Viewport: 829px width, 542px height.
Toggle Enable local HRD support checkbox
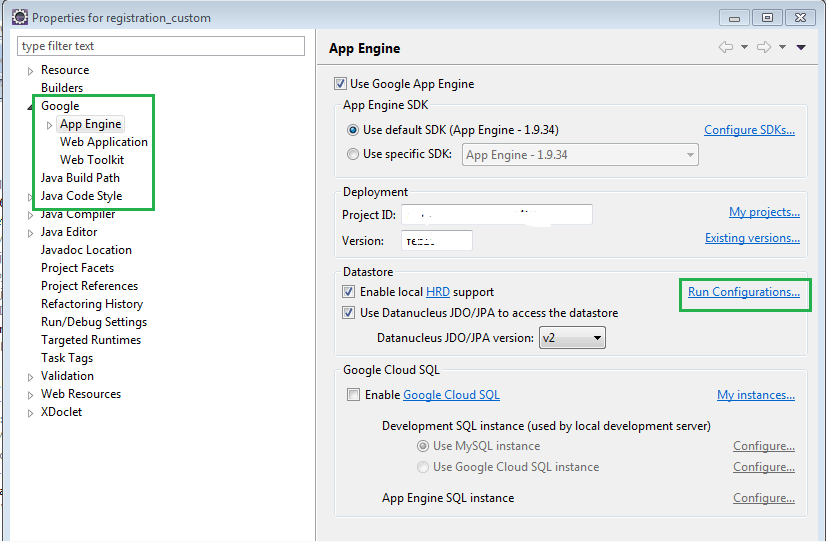click(348, 292)
